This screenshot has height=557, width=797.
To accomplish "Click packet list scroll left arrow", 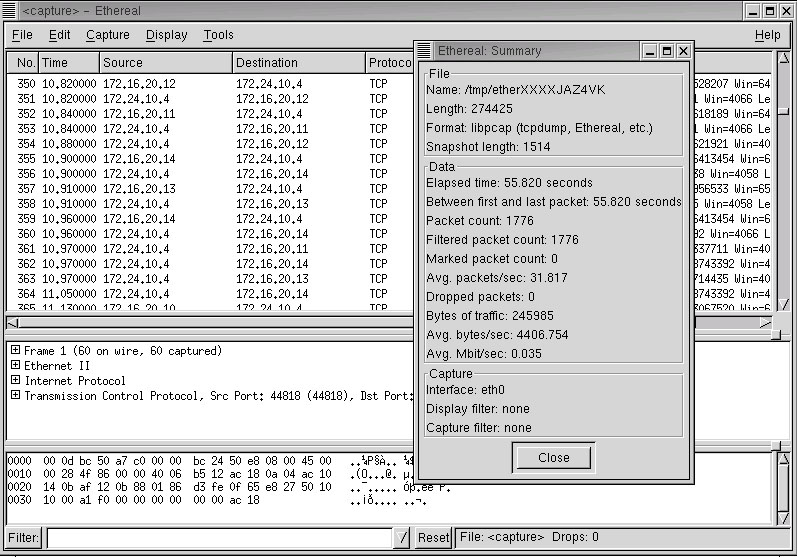I will click(13, 323).
